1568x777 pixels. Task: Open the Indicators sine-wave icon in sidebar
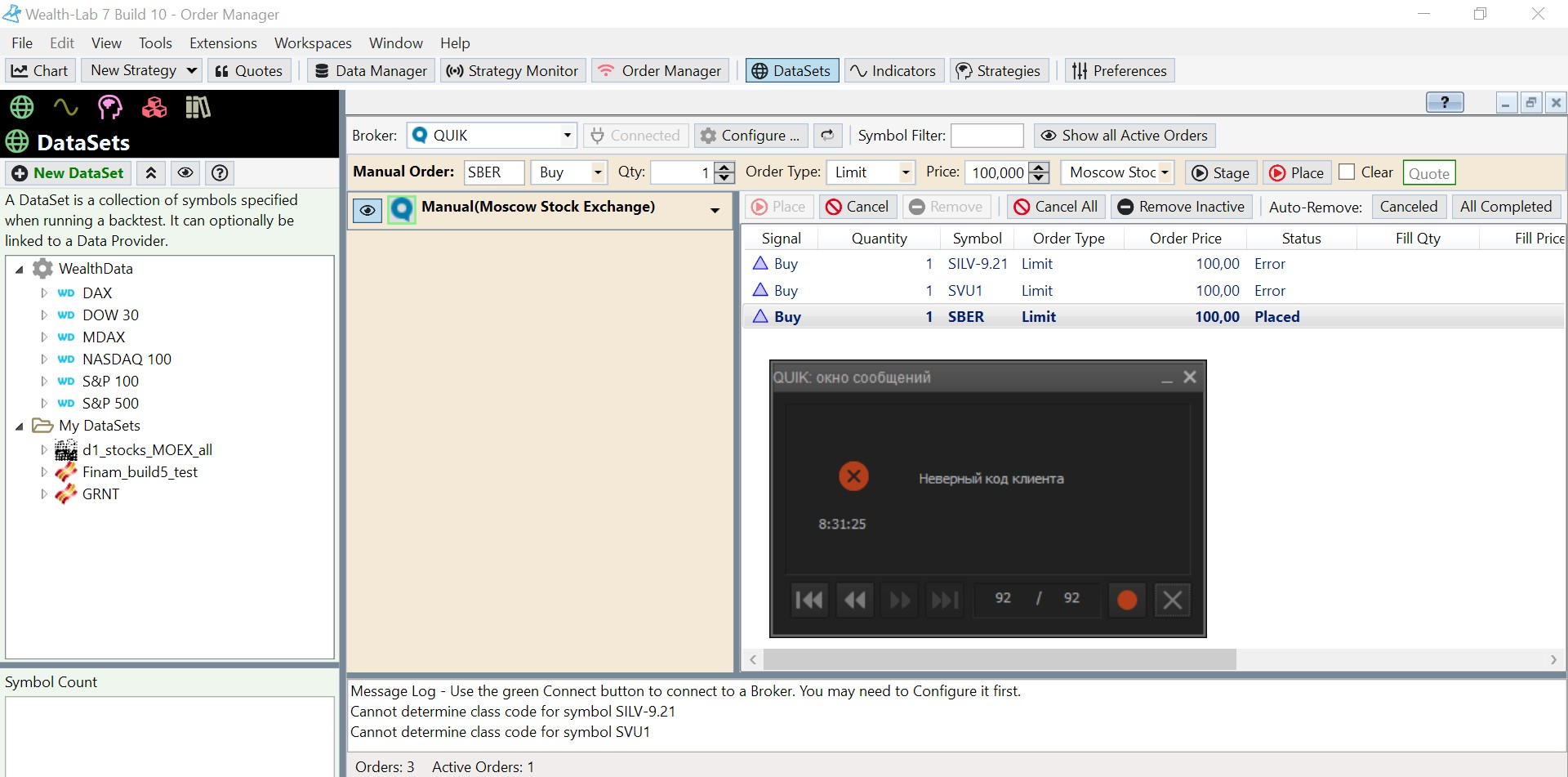coord(65,107)
